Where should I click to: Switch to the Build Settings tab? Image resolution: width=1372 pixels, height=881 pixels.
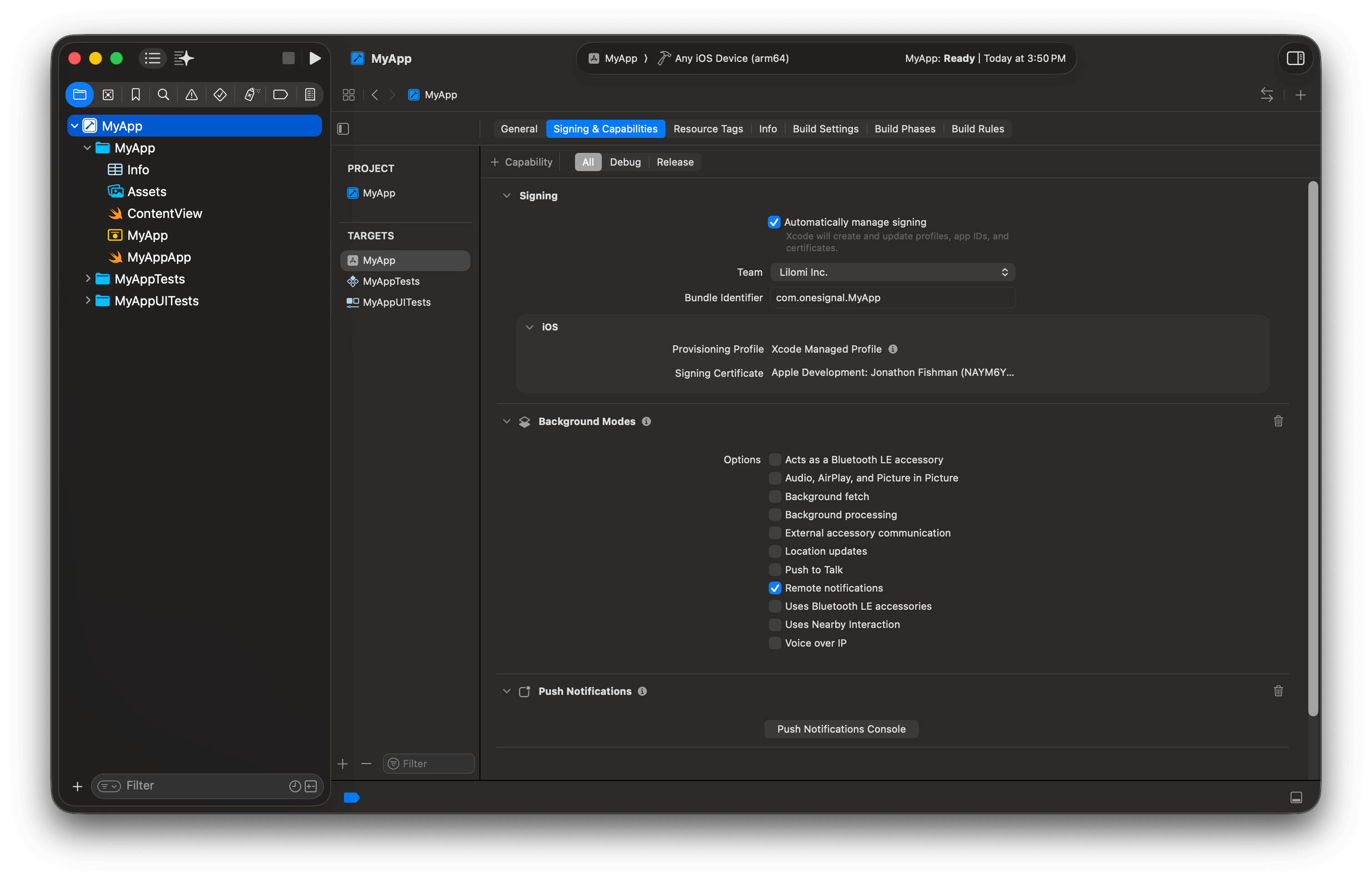[x=825, y=129]
